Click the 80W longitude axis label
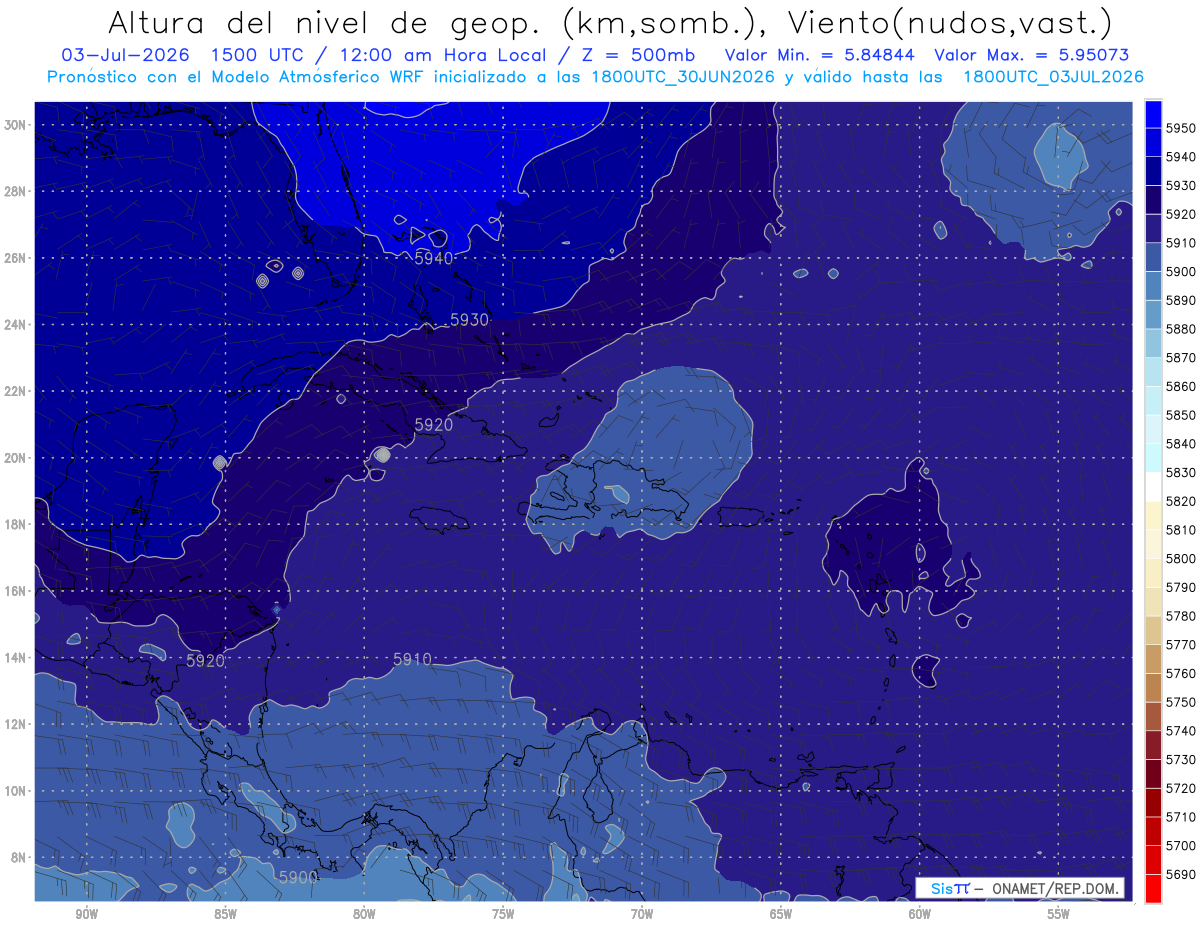The height and width of the screenshot is (927, 1200). (364, 913)
